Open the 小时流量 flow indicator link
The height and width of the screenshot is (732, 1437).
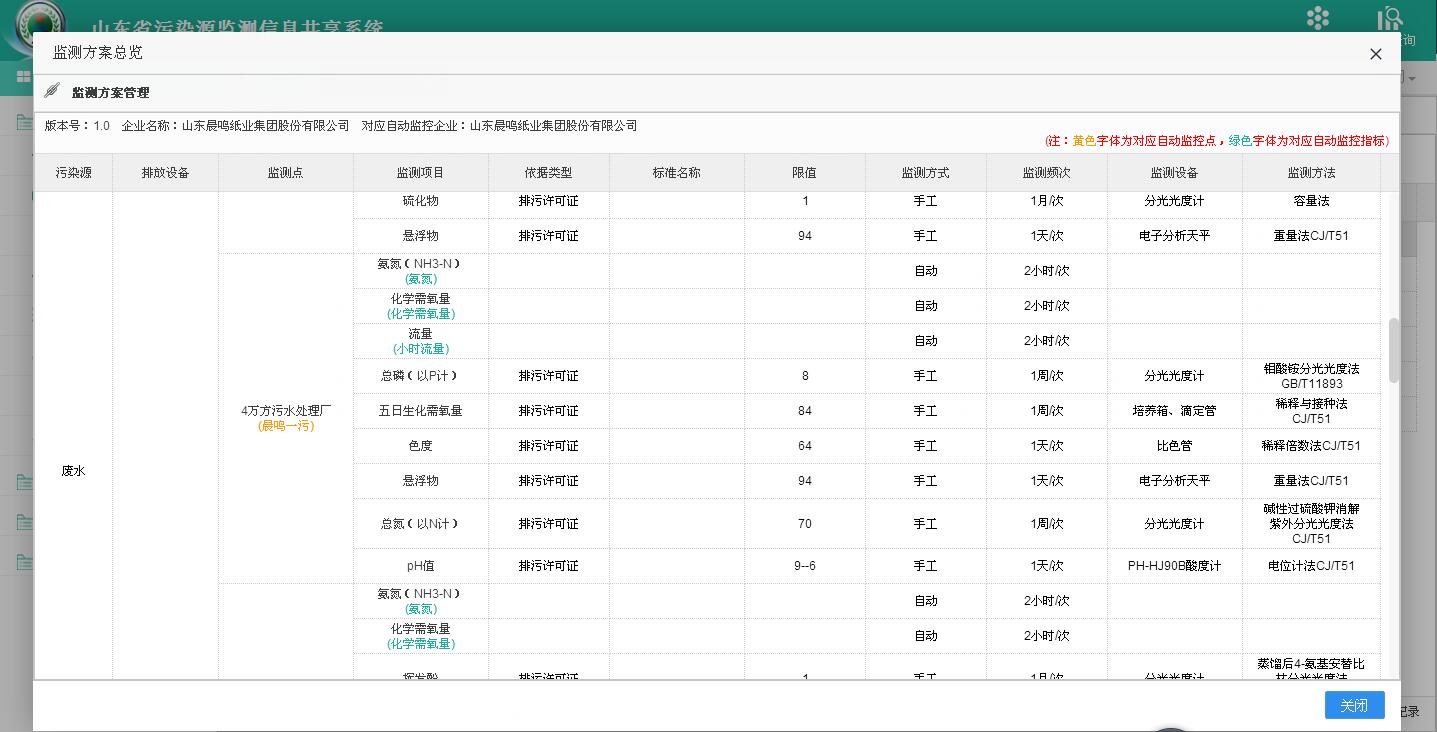tap(421, 348)
